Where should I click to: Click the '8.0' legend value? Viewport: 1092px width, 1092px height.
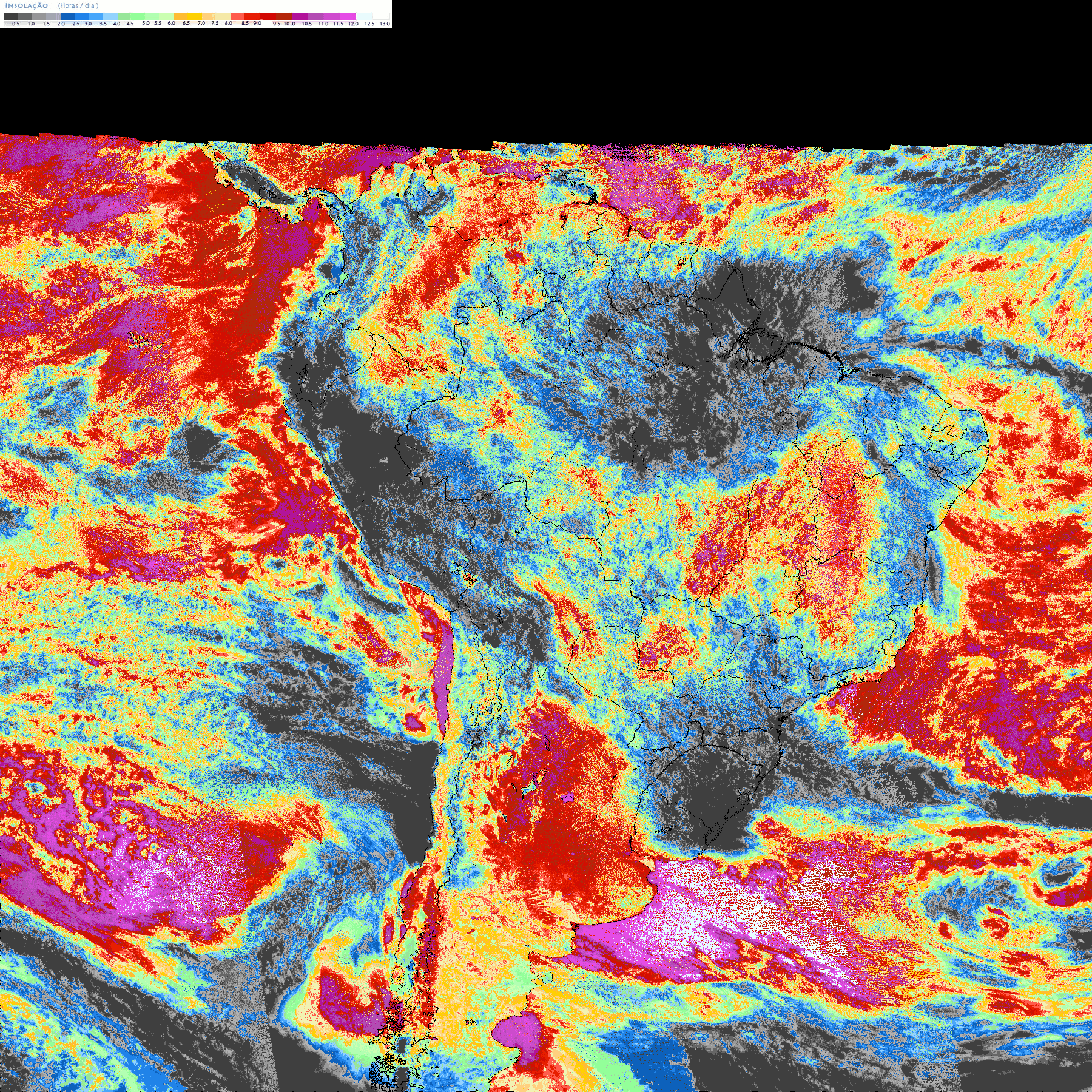coord(228,23)
